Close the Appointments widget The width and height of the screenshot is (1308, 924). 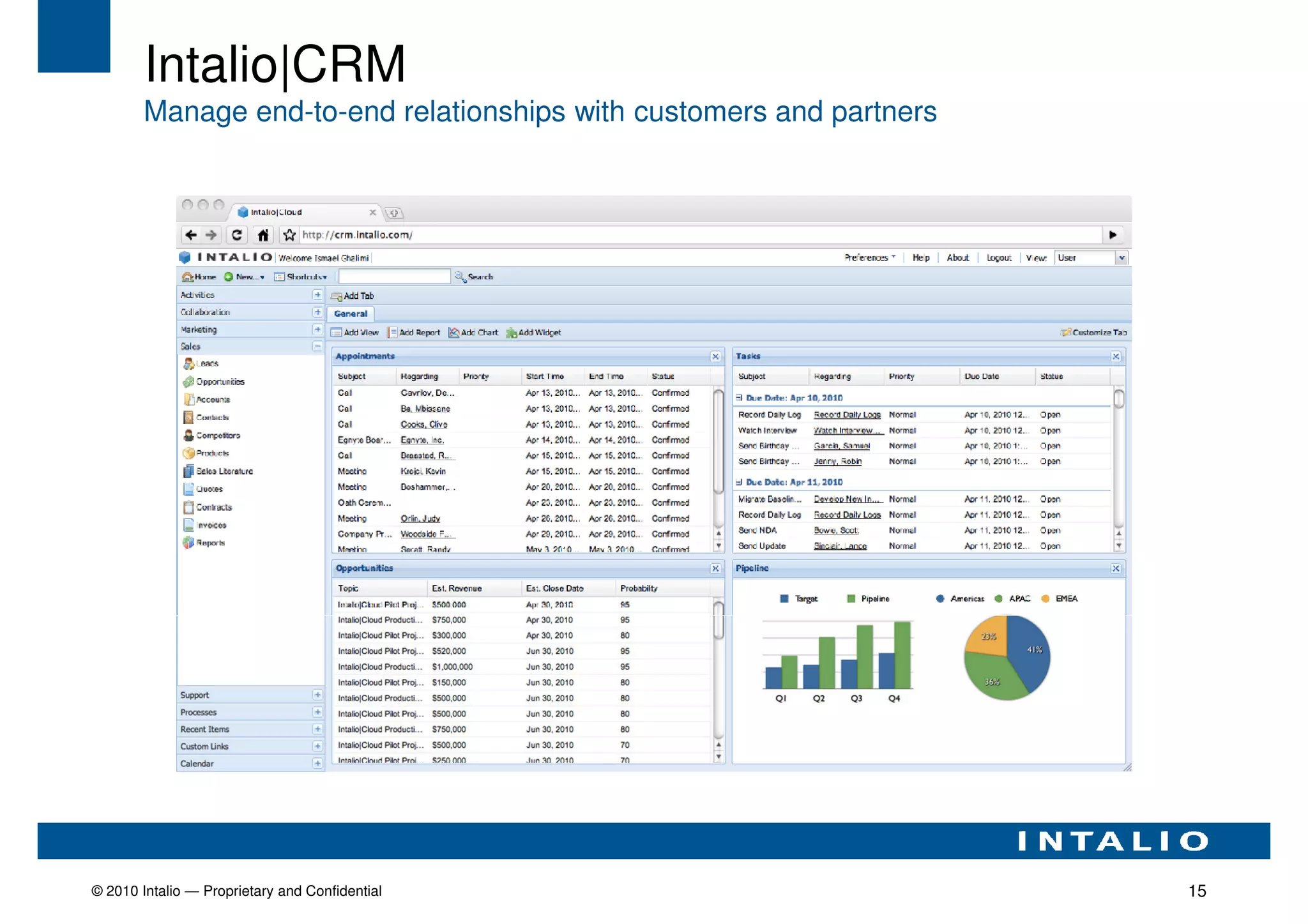(x=715, y=356)
